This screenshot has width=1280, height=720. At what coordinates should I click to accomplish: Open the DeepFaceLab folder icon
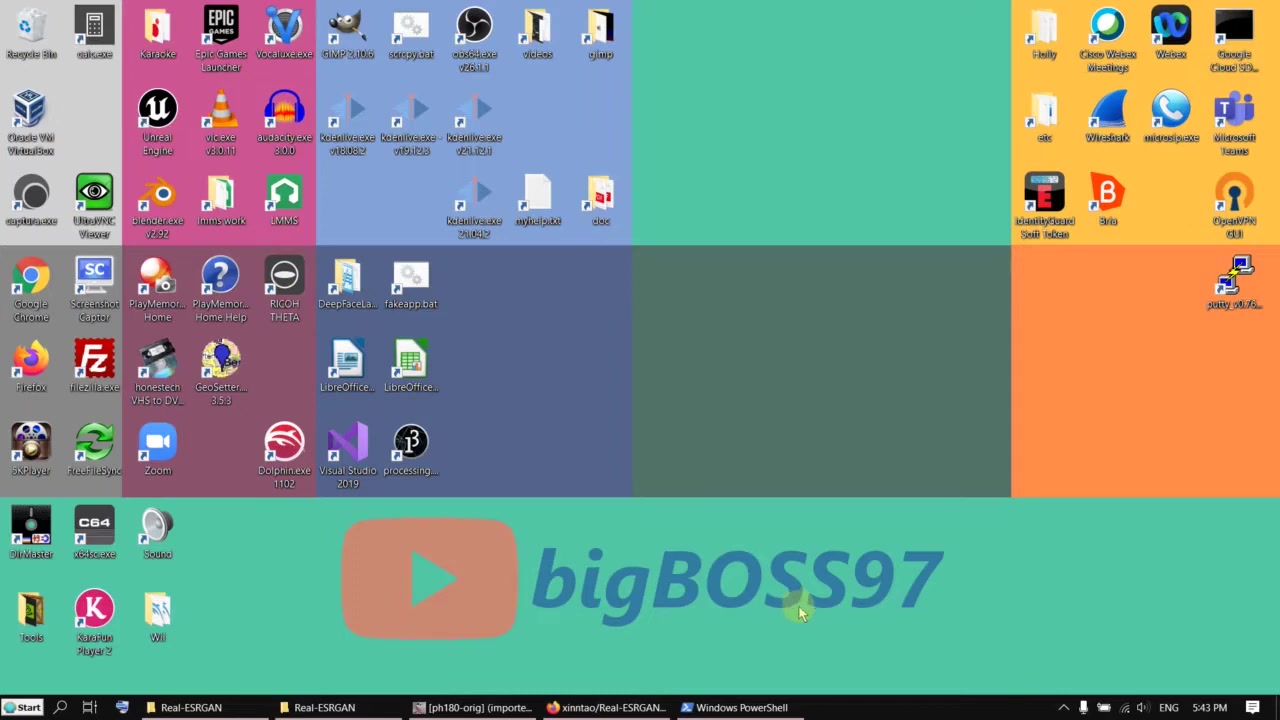coord(347,284)
